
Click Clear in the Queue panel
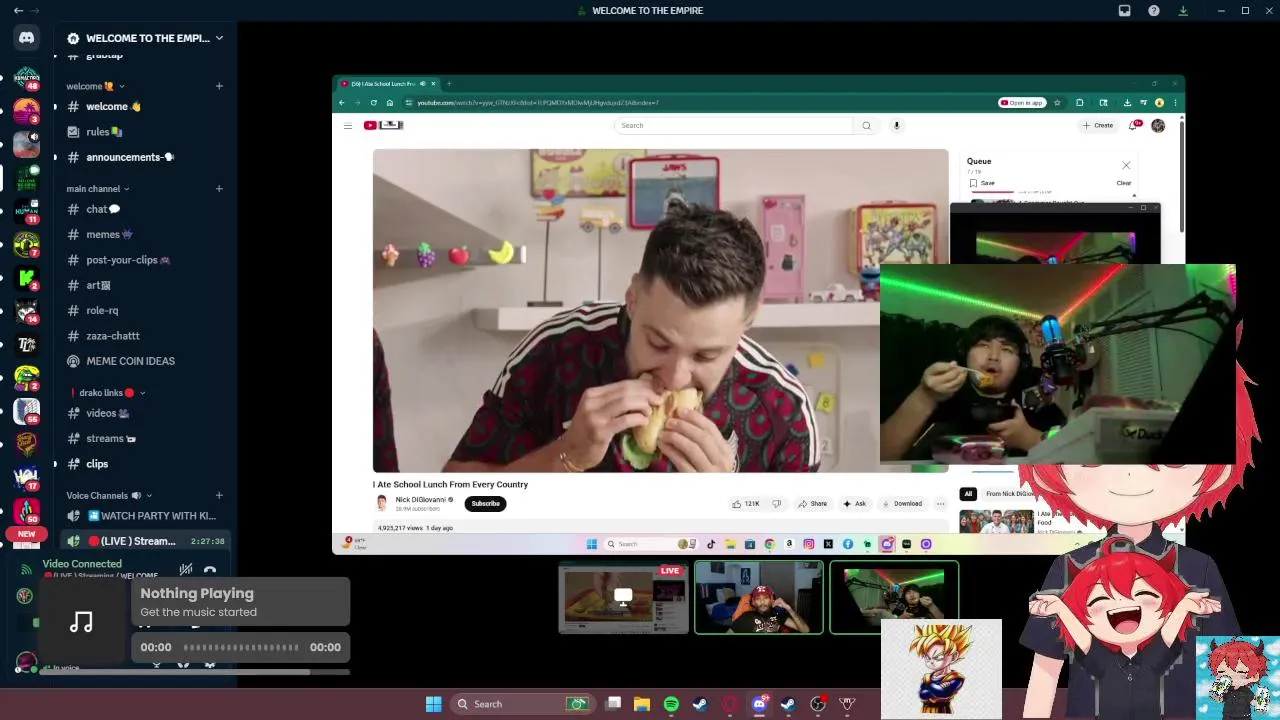1124,183
